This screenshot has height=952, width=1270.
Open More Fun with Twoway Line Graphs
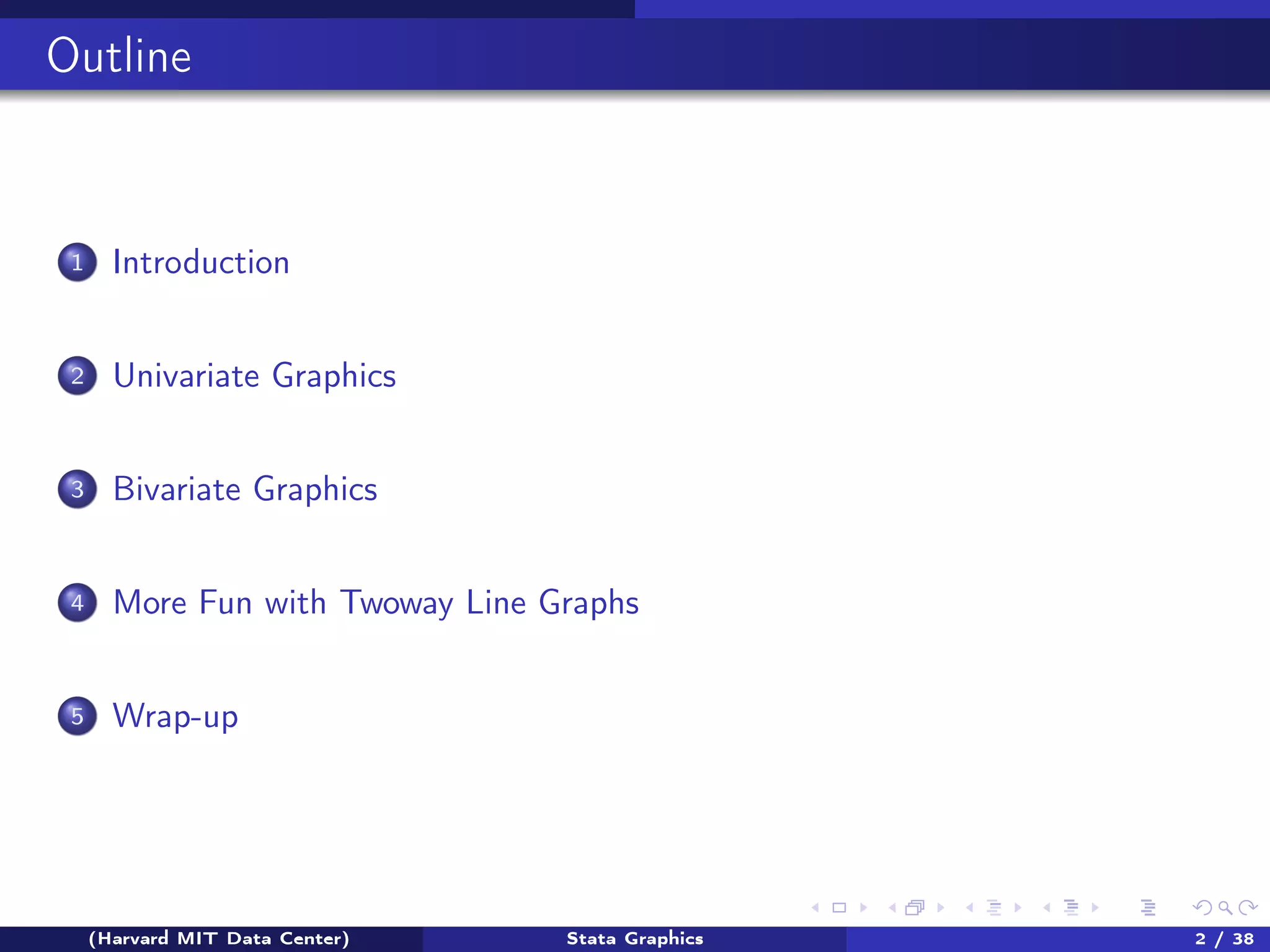pyautogui.click(x=376, y=603)
